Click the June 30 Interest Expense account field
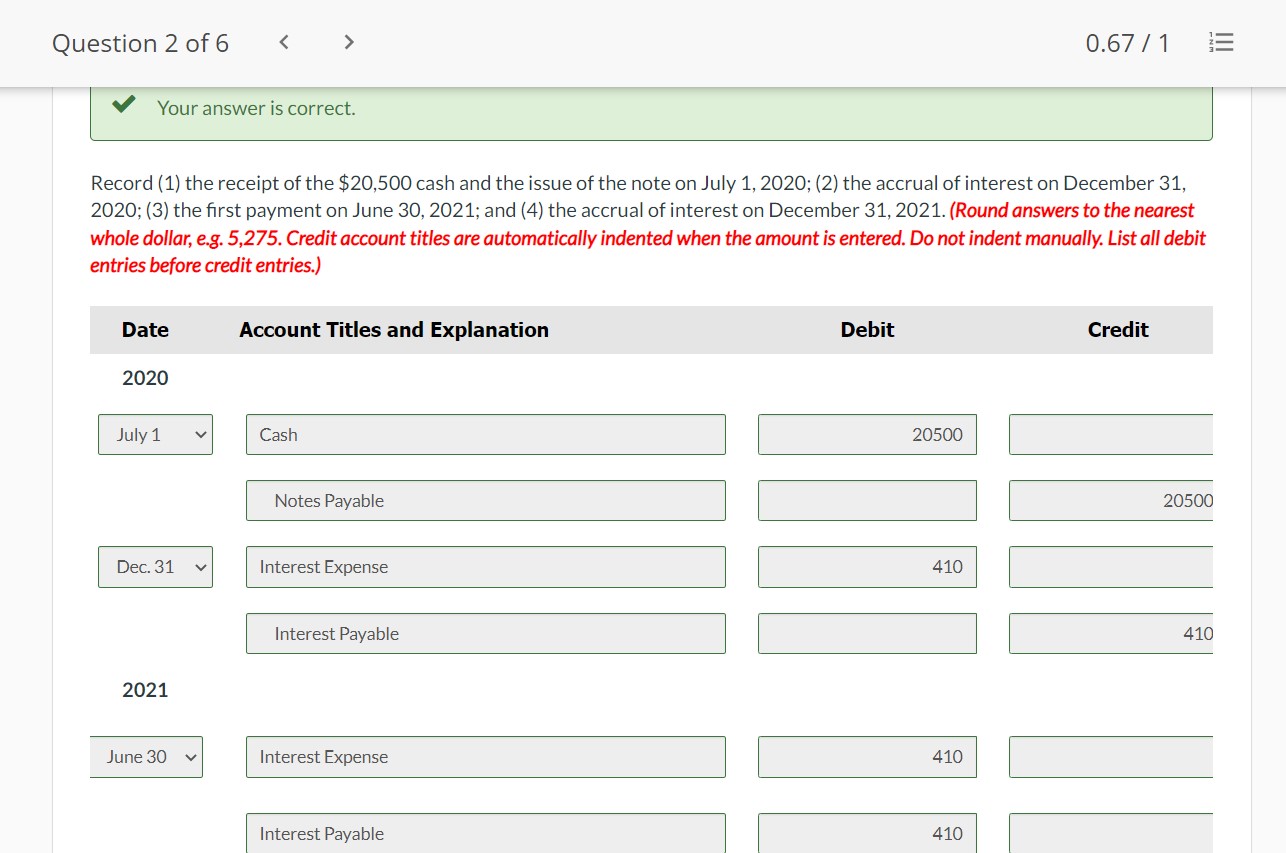Image resolution: width=1286 pixels, height=853 pixels. pyautogui.click(x=486, y=757)
